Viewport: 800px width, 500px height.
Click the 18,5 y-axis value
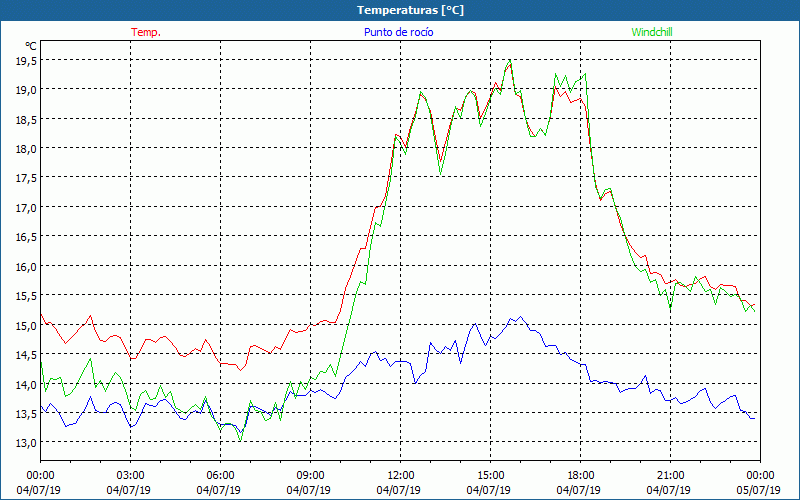[26, 119]
